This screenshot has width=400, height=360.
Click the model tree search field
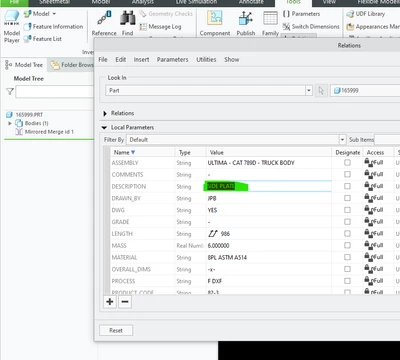55,91
